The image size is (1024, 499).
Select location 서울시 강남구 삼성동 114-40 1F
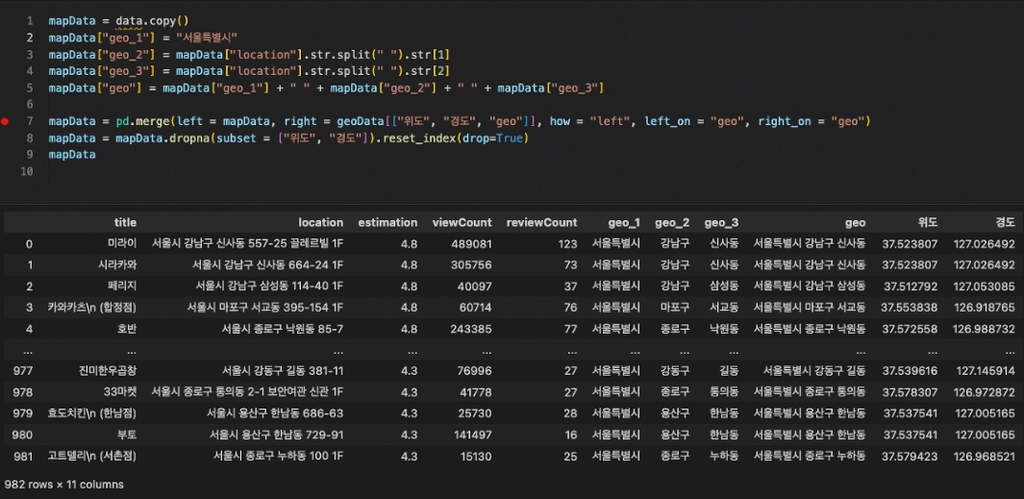point(270,286)
